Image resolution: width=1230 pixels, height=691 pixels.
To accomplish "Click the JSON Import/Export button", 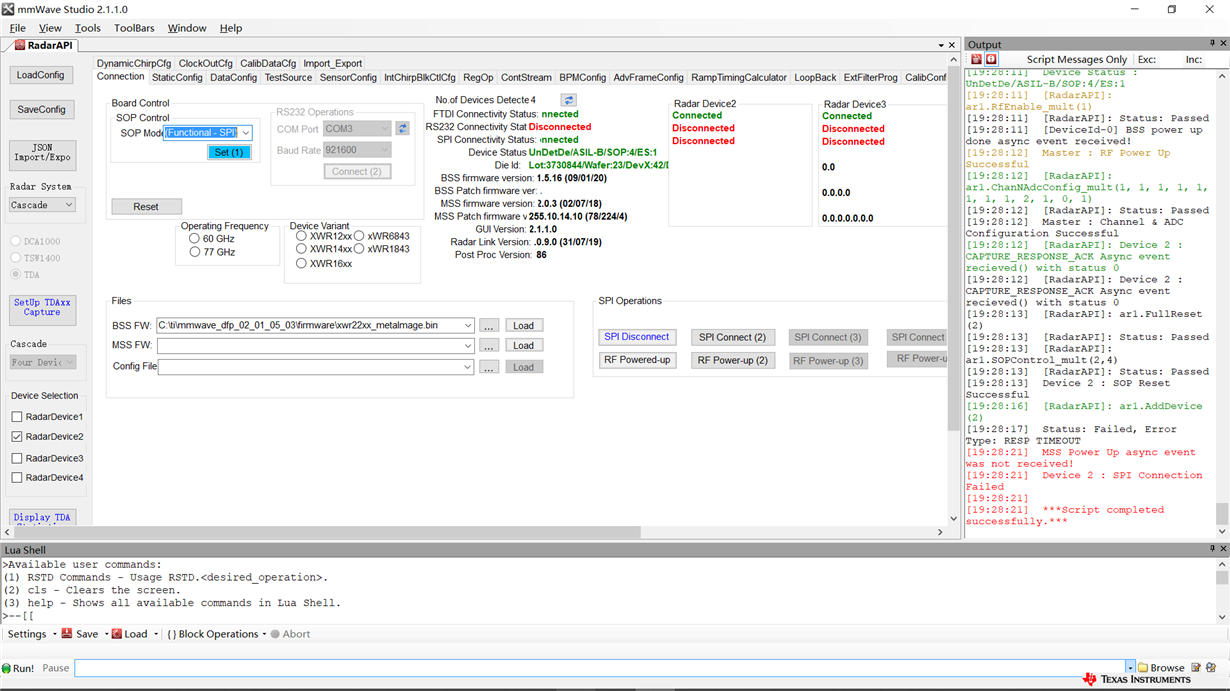I will click(x=41, y=153).
